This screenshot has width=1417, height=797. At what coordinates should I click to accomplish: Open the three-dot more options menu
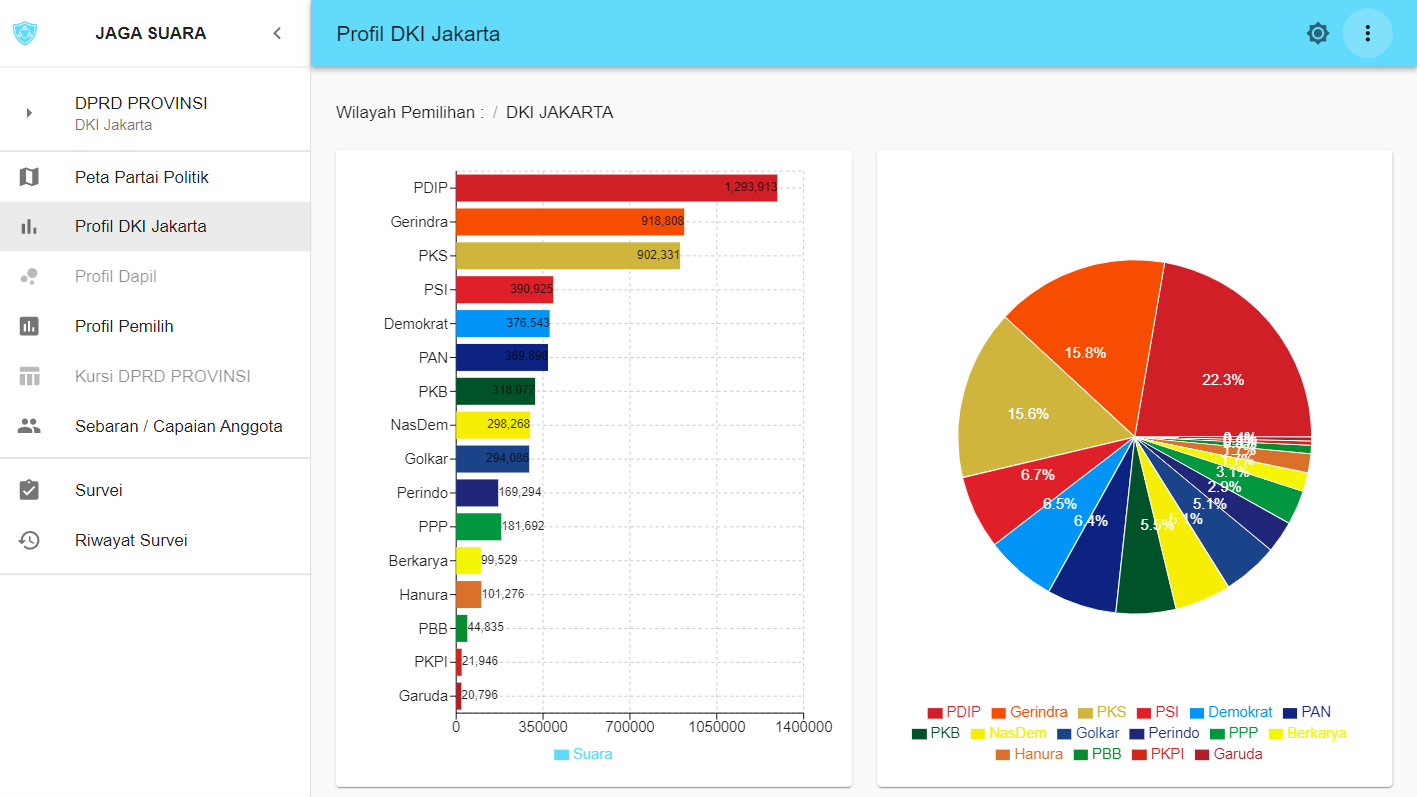(1368, 34)
